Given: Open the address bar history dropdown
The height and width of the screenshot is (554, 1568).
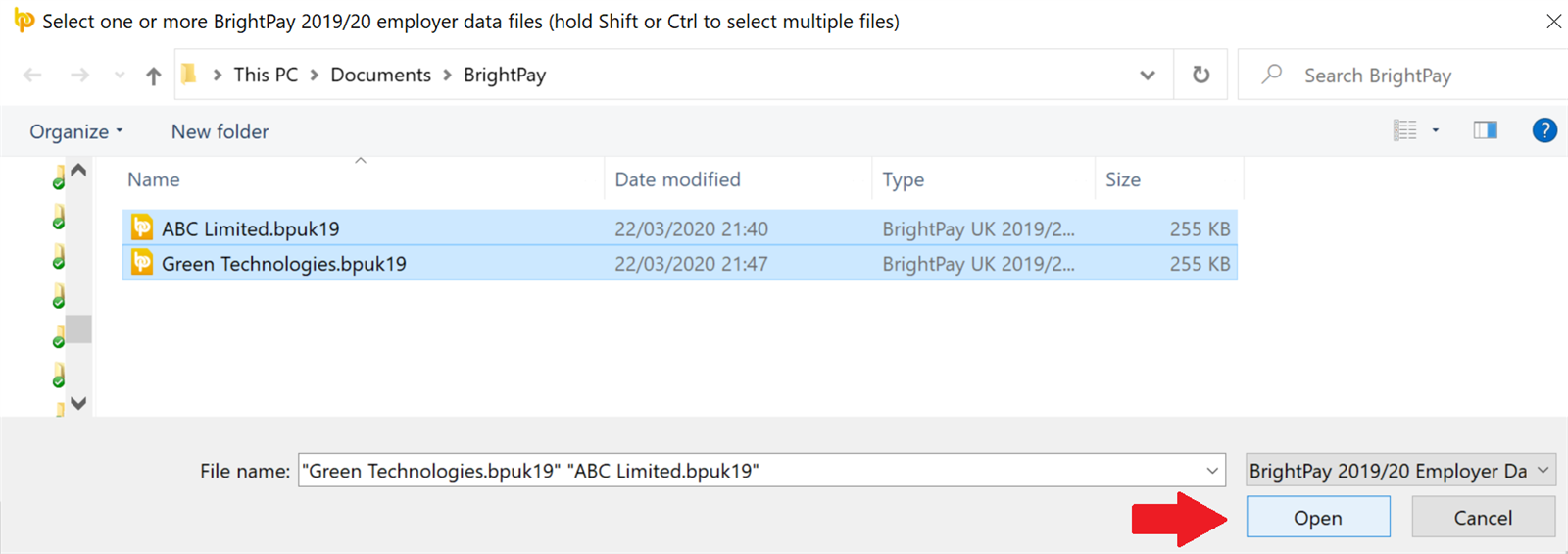Looking at the screenshot, I should 1148,75.
